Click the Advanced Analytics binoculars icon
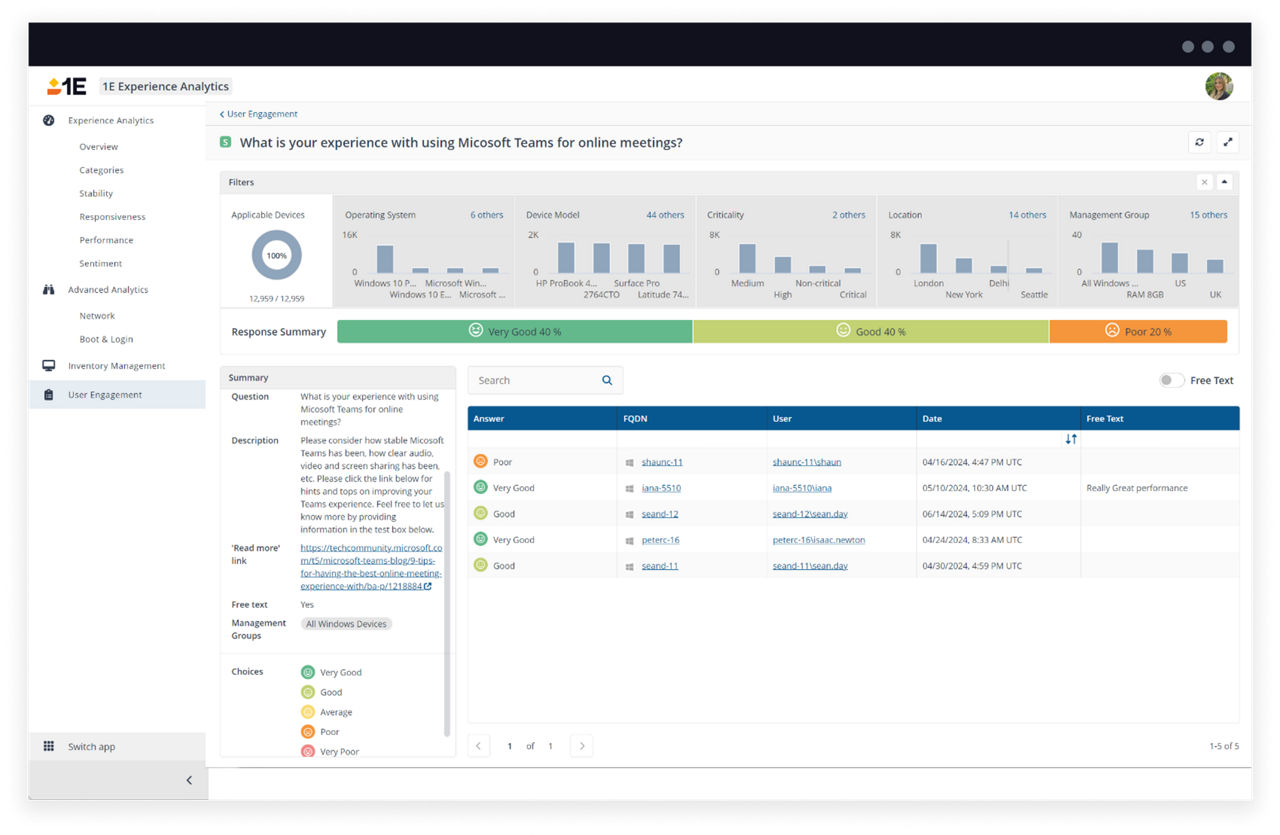 click(49, 290)
